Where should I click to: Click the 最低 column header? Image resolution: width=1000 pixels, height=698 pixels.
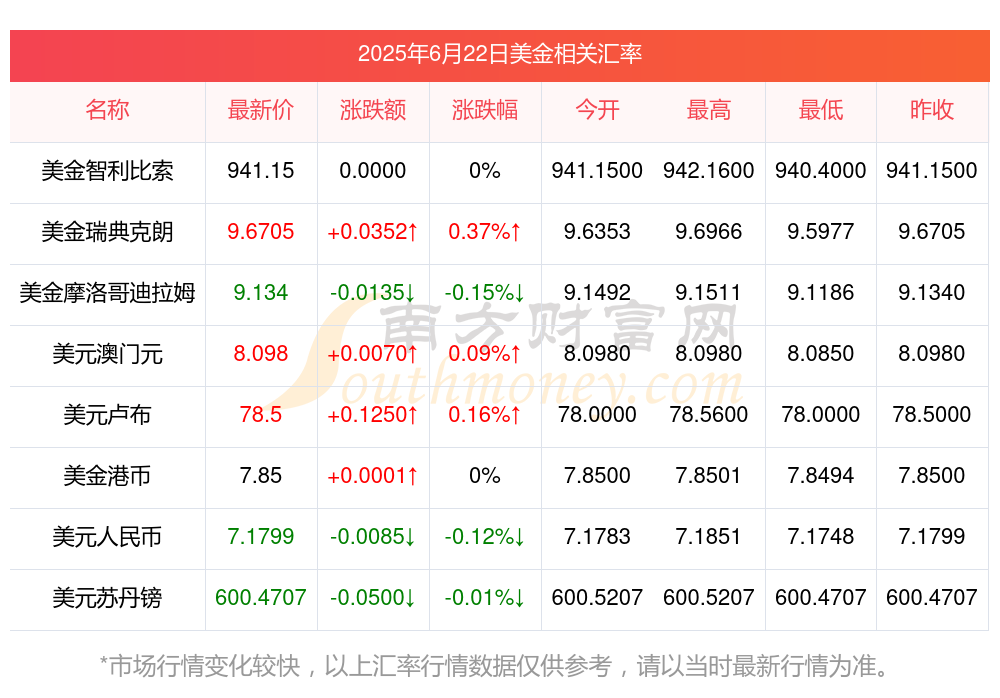pyautogui.click(x=821, y=110)
